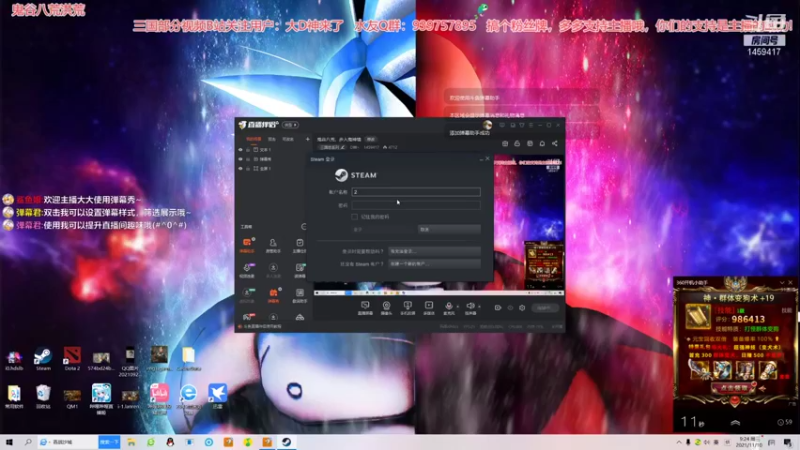Click the Steam password field
Viewport: 800px width, 450px height.
pyautogui.click(x=416, y=205)
